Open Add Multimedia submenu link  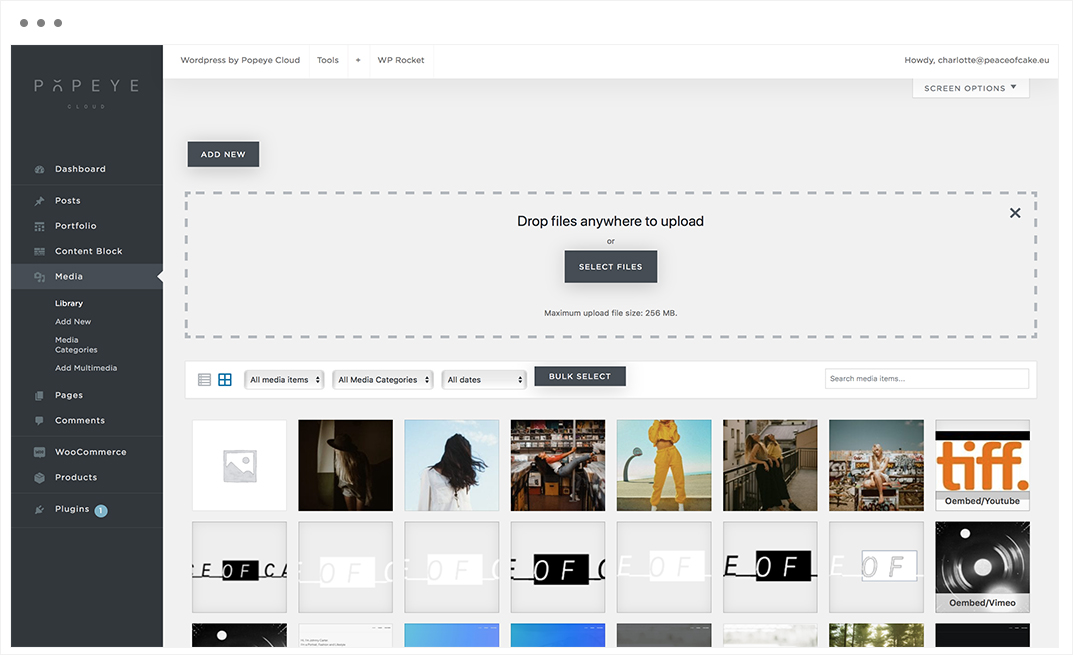pos(86,368)
